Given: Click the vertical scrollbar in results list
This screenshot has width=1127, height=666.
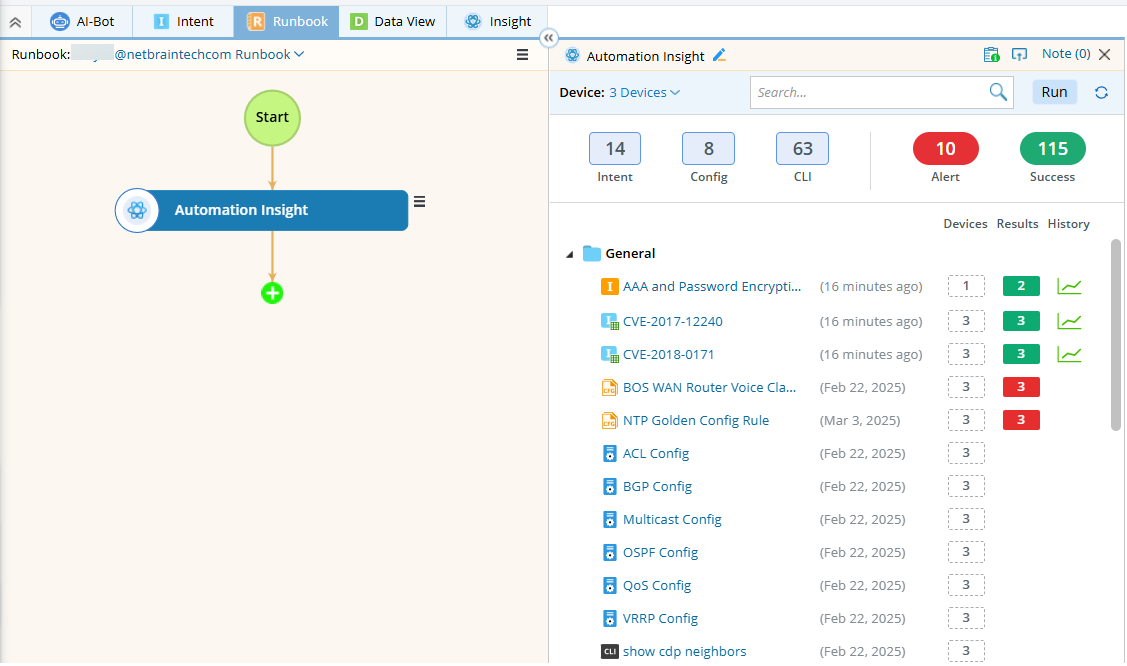Looking at the screenshot, I should [x=1116, y=335].
